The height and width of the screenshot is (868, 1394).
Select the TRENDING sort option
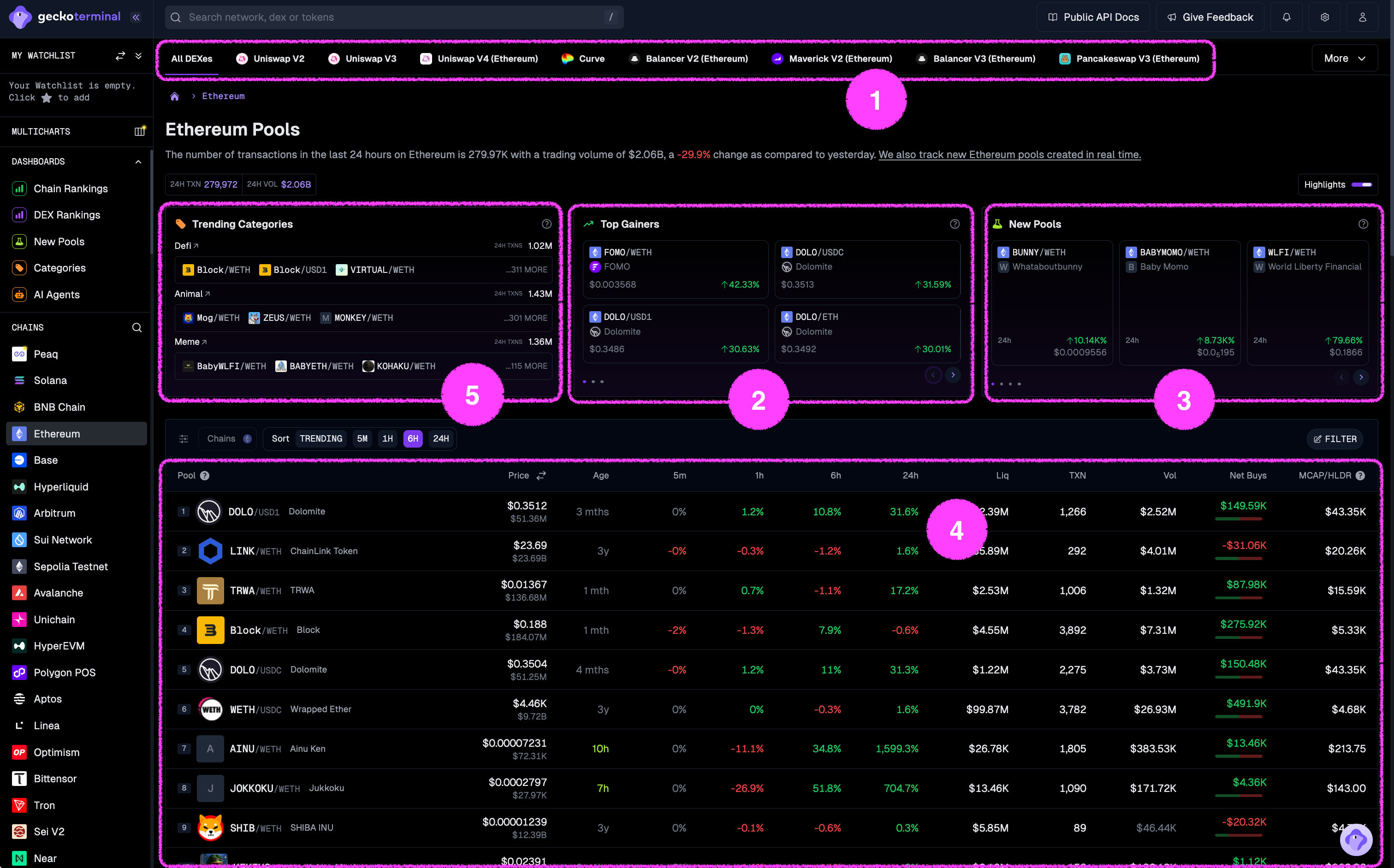pyautogui.click(x=321, y=438)
